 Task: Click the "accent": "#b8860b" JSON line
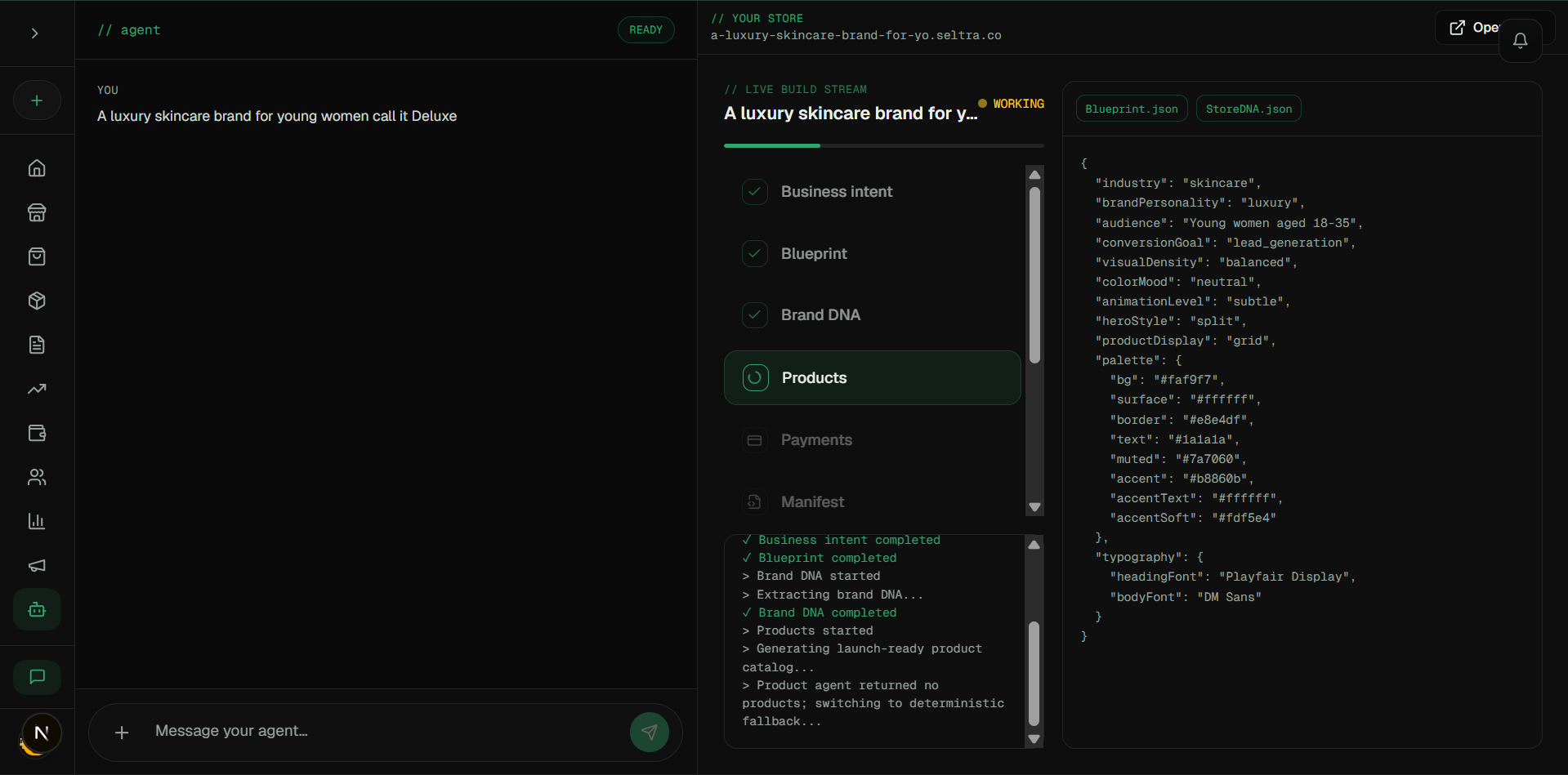pyautogui.click(x=1182, y=479)
